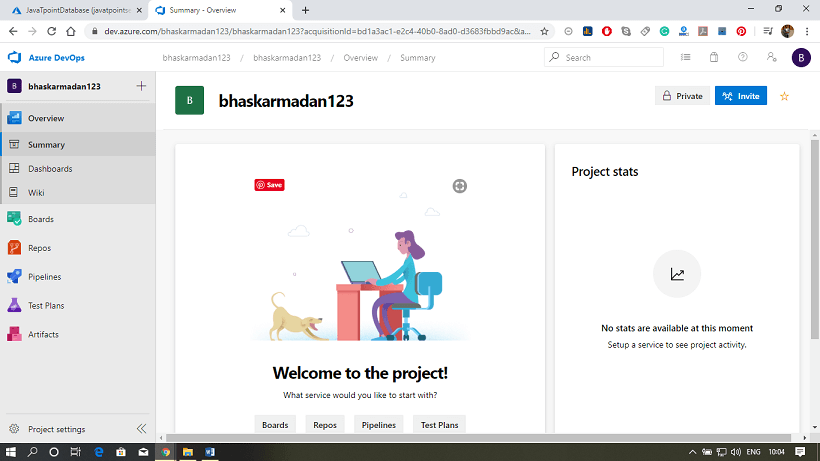Click the Test Plans service button

point(439,424)
